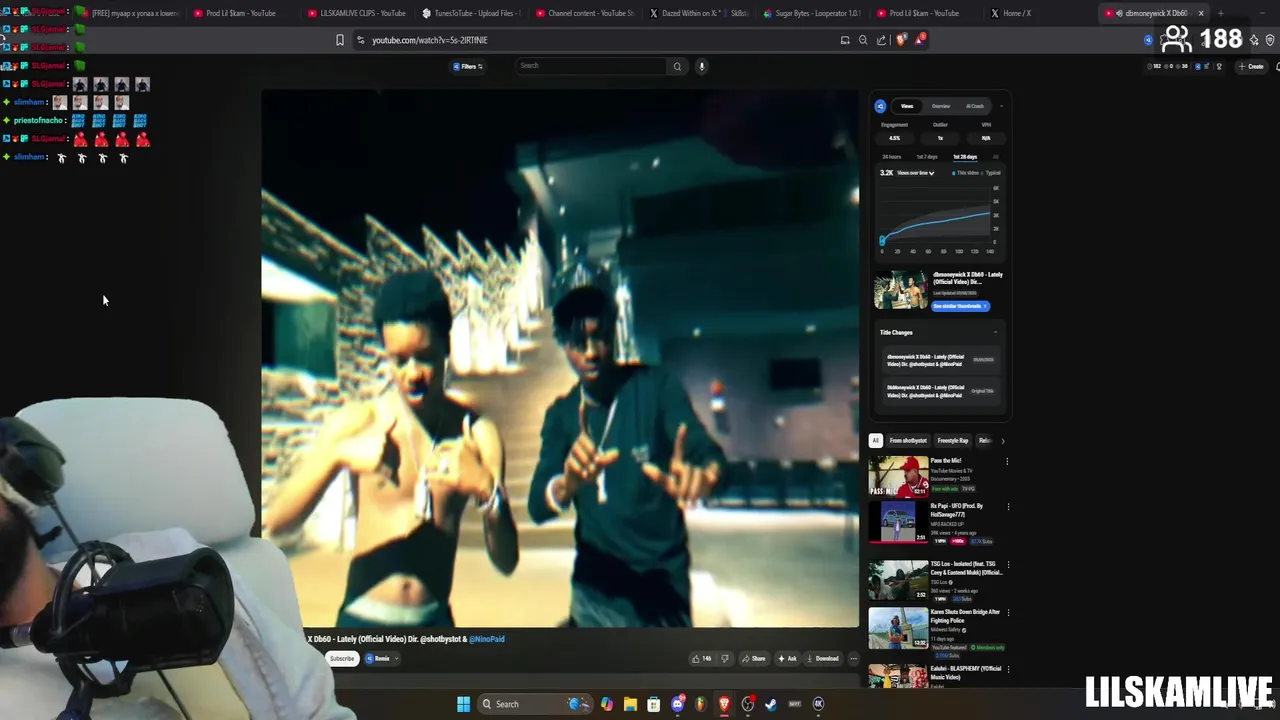Choose the 24 hours range
This screenshot has height=720, width=1280.
(891, 157)
